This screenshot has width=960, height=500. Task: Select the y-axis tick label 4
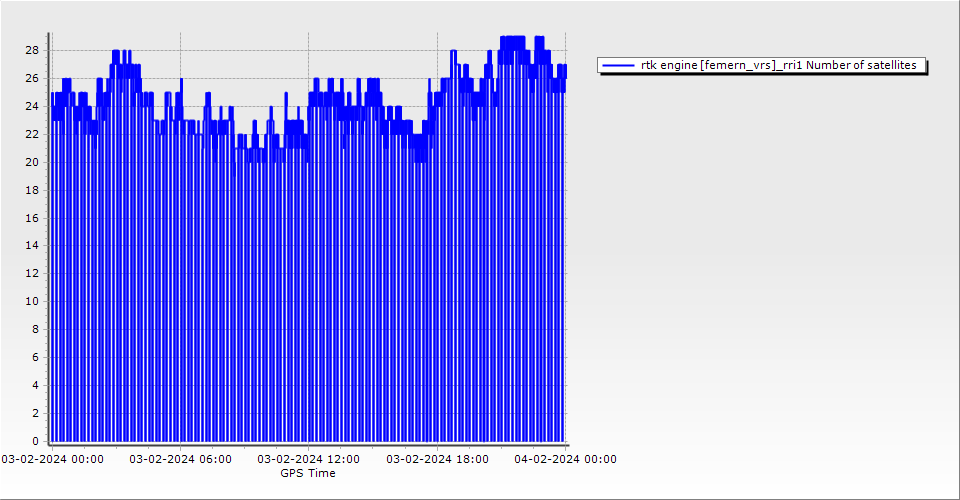35,385
